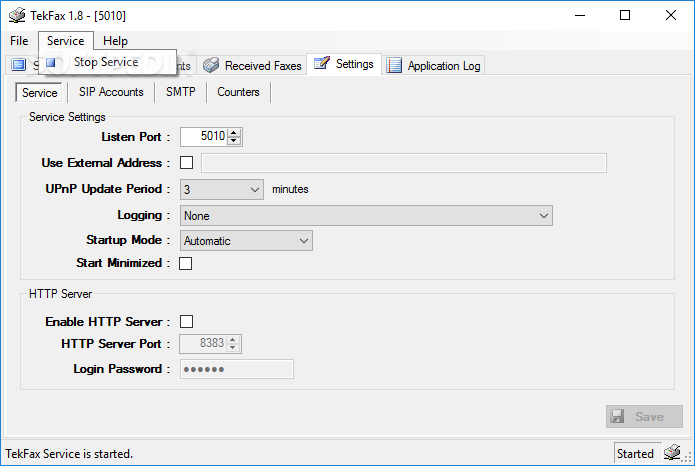Click the 'HTTP Server' group label
Screen dimensions: 695x466
[60, 294]
